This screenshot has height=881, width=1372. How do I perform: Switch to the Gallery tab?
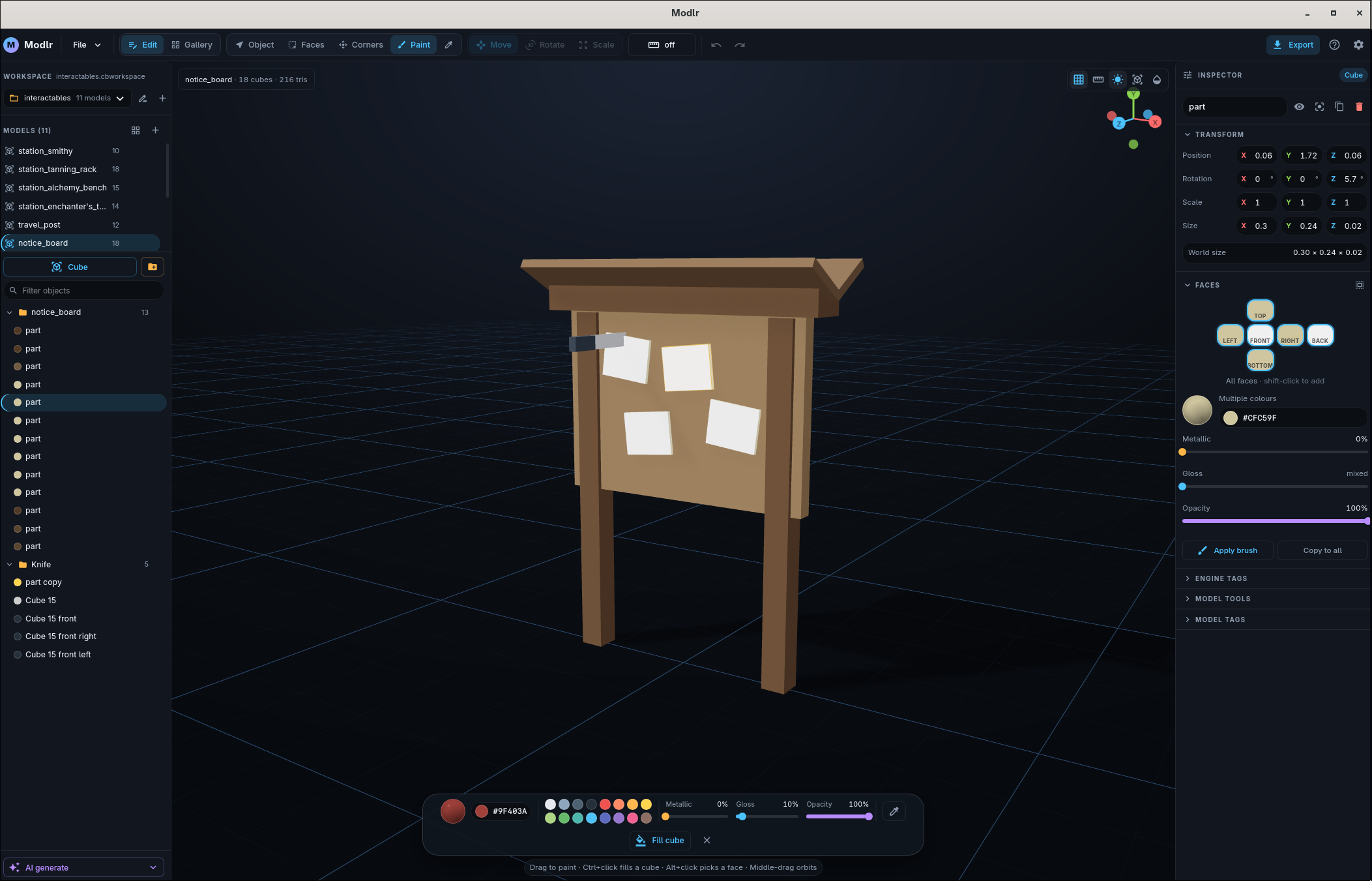[192, 45]
